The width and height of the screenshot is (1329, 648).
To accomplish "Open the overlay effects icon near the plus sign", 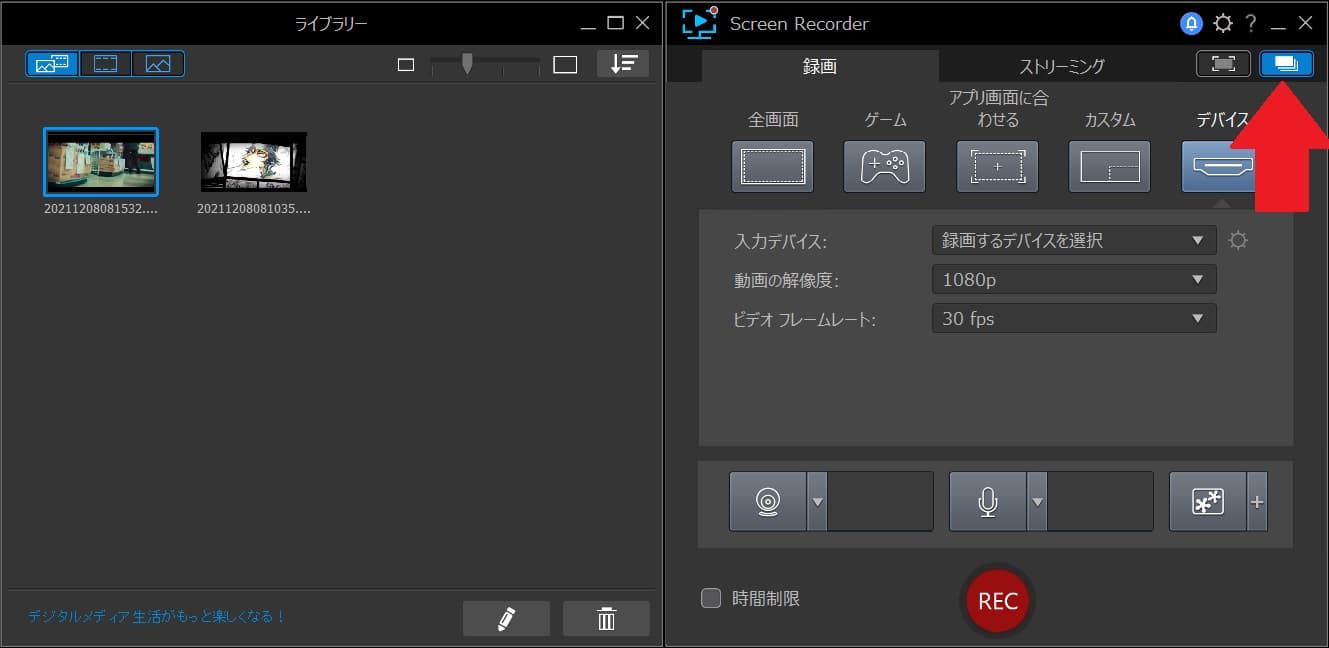I will 1208,501.
